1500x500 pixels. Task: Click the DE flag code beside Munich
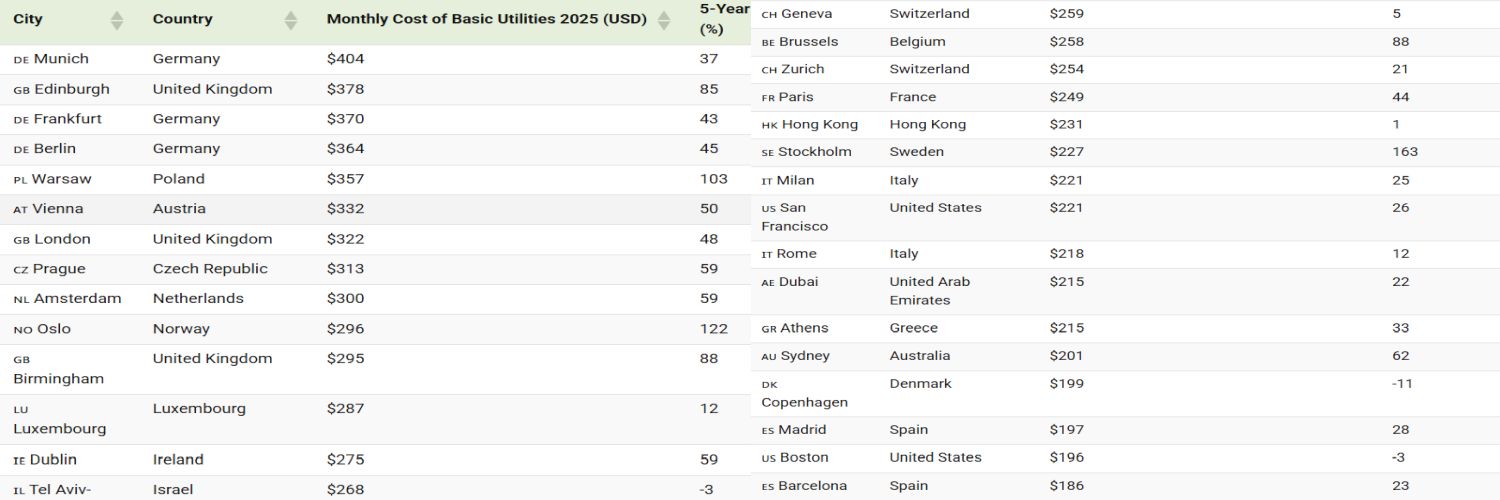coord(21,60)
